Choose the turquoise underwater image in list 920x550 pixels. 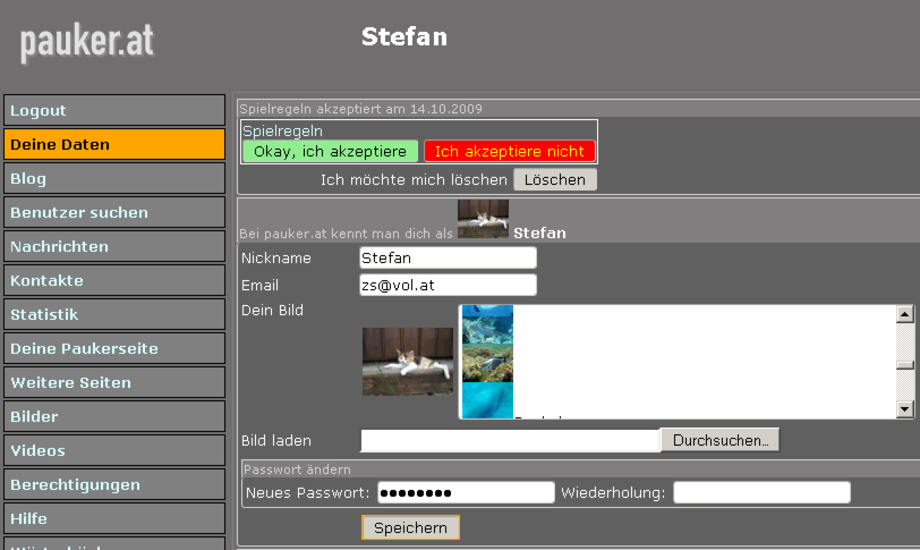(x=487, y=399)
